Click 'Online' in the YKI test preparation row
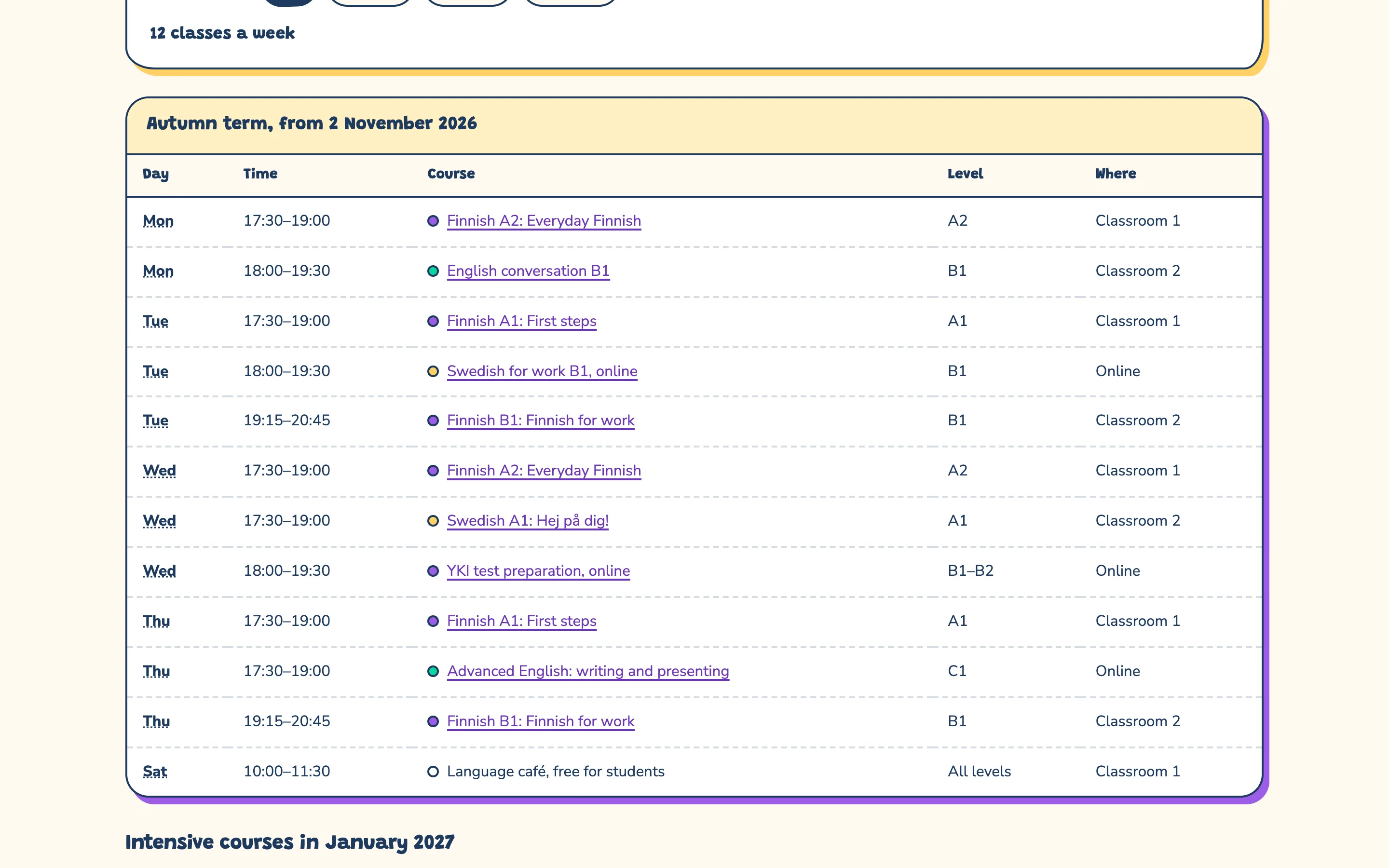 click(1117, 570)
